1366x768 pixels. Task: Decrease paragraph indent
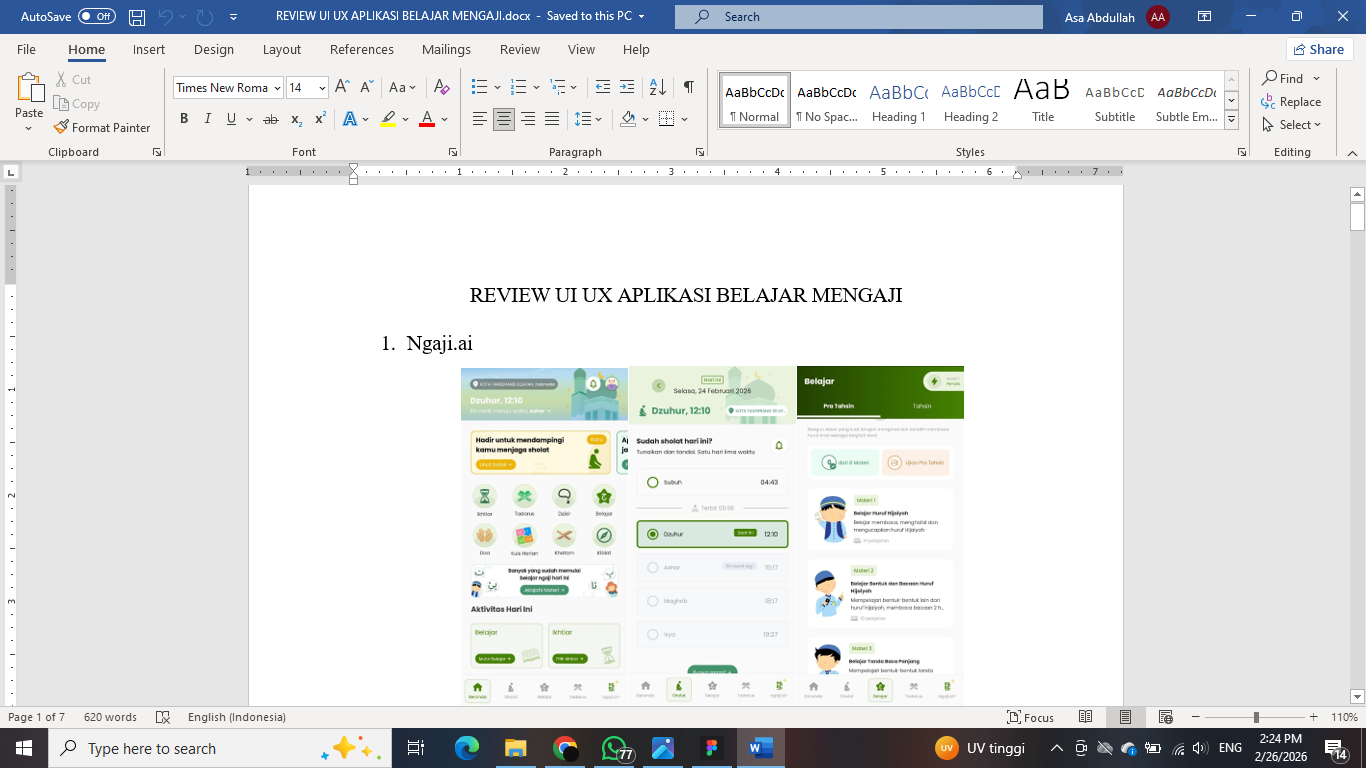pyautogui.click(x=602, y=87)
